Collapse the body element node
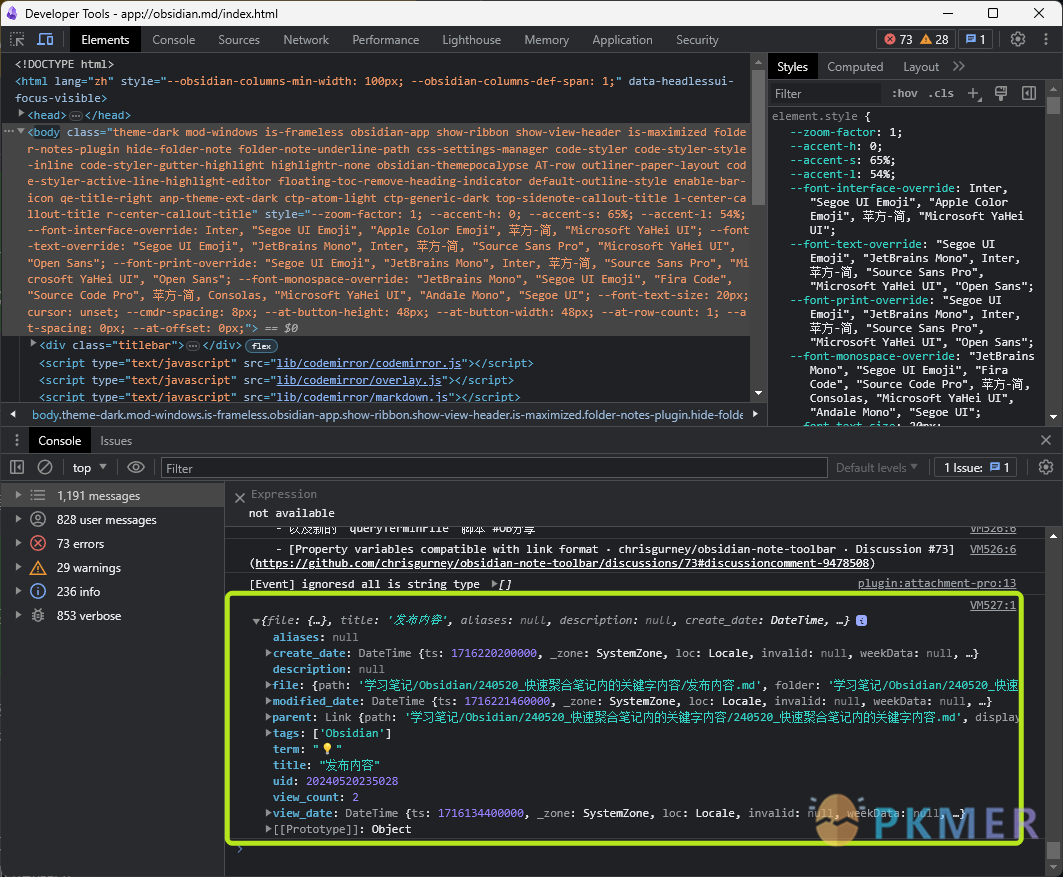 coord(21,131)
